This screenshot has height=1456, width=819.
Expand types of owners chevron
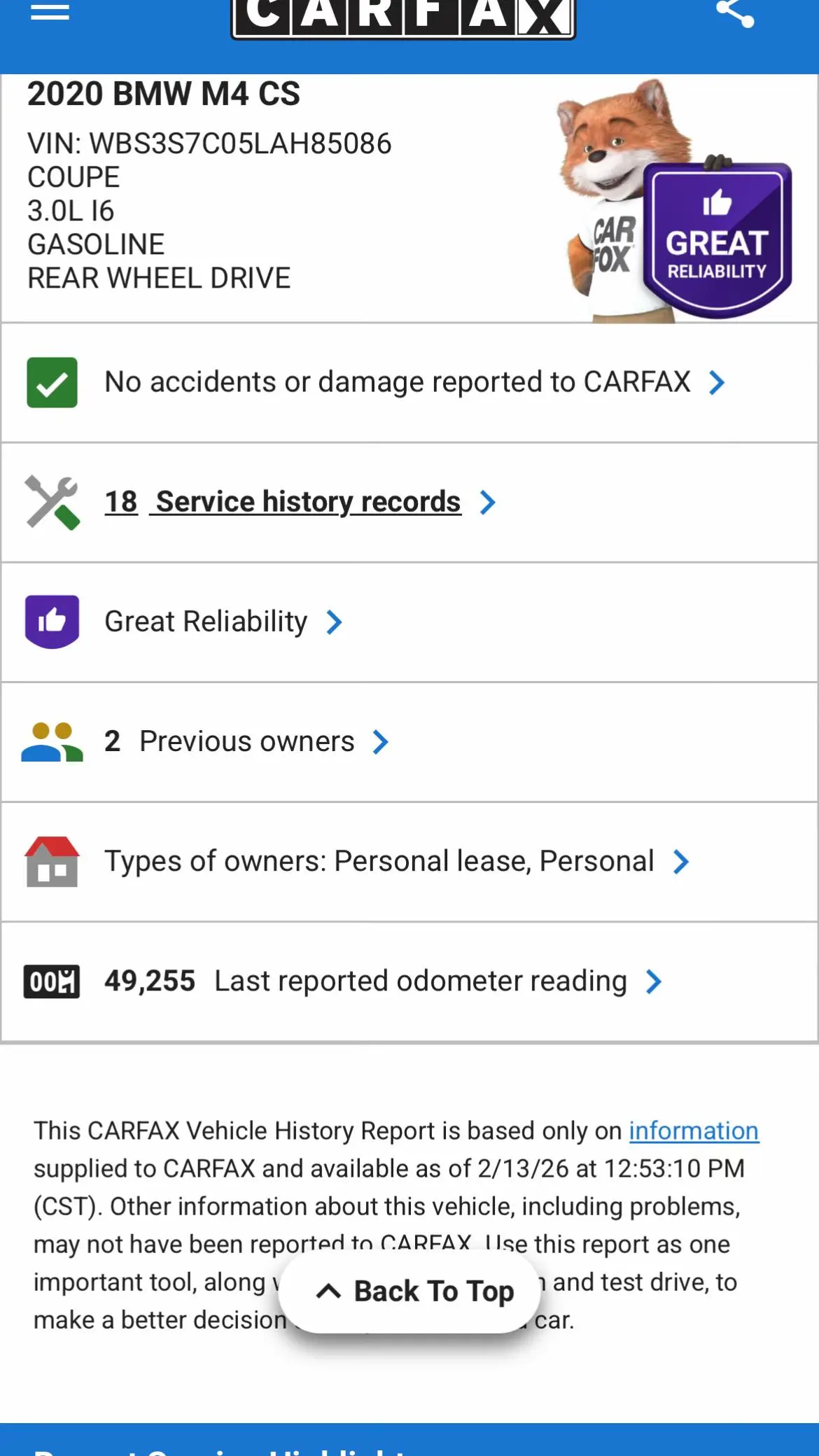(680, 862)
